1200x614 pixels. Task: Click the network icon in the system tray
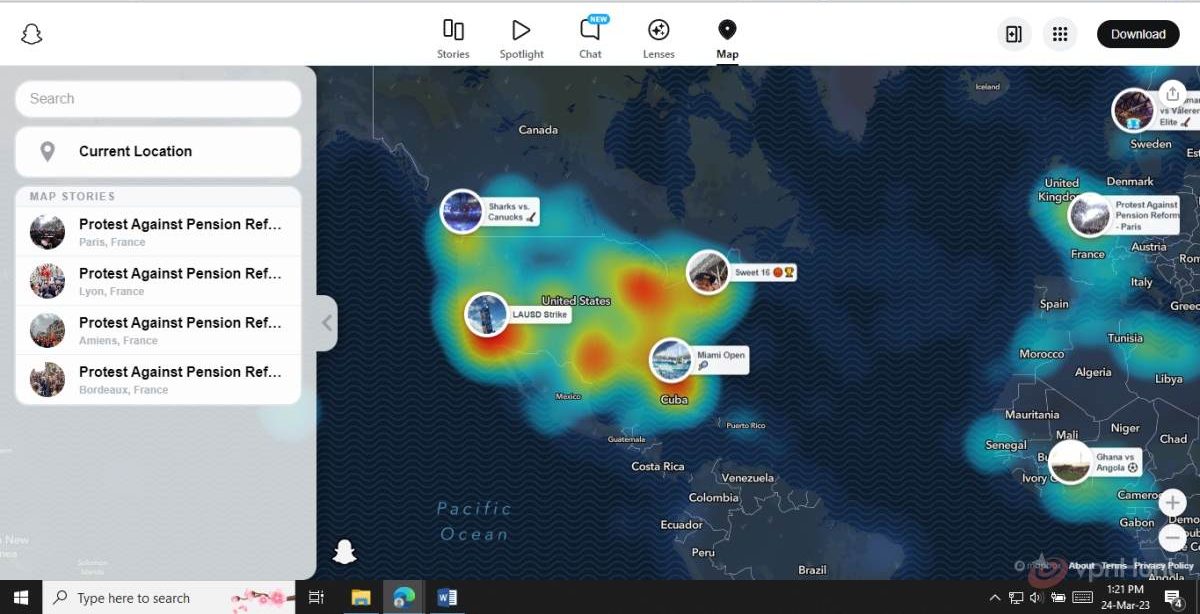click(1016, 598)
